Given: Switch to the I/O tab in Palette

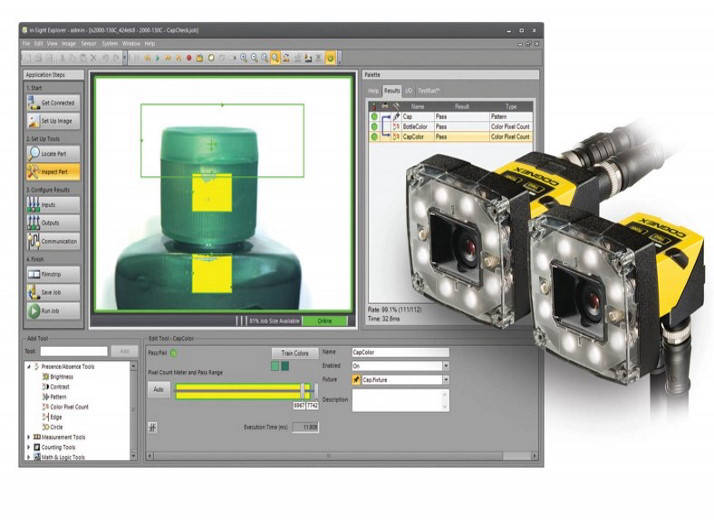Looking at the screenshot, I should click(x=408, y=90).
